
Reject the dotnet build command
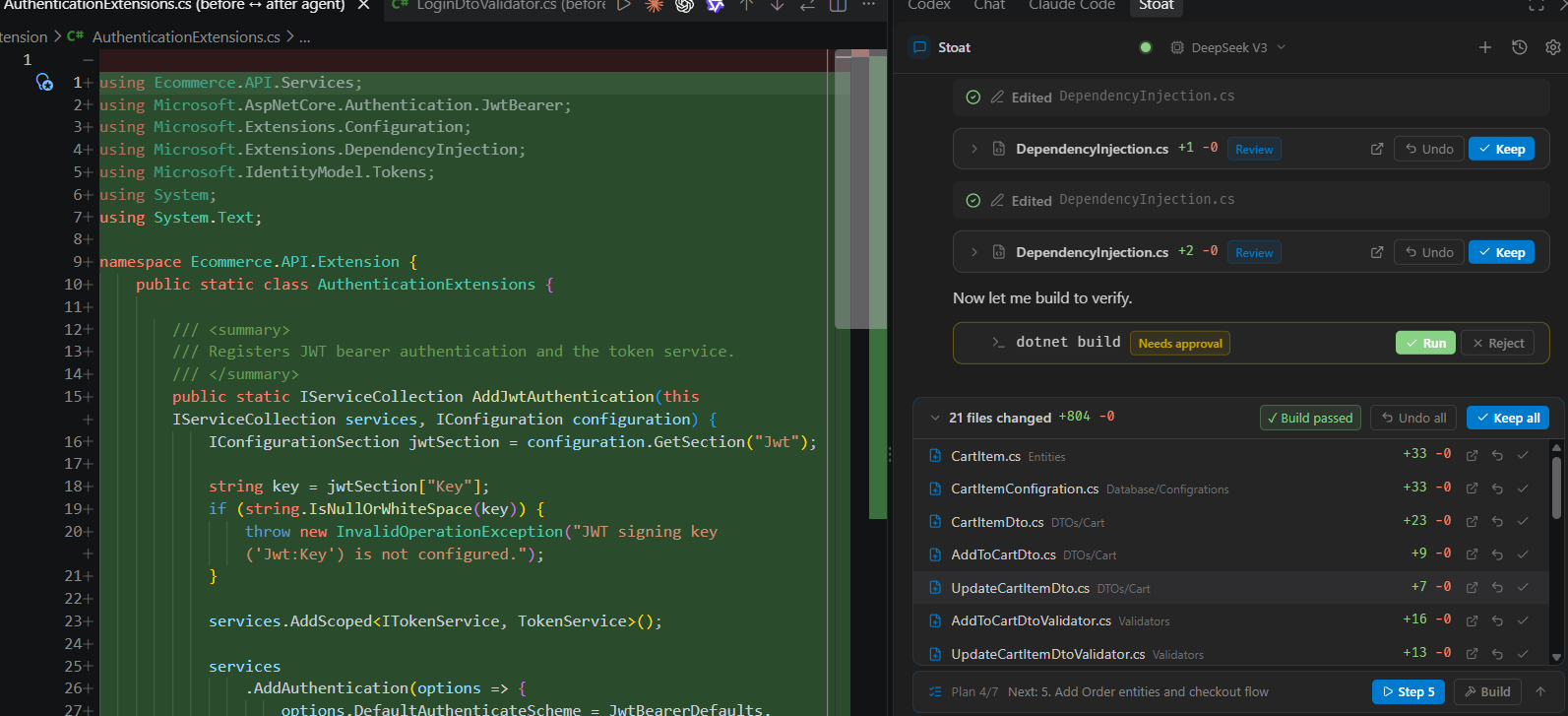(1498, 343)
